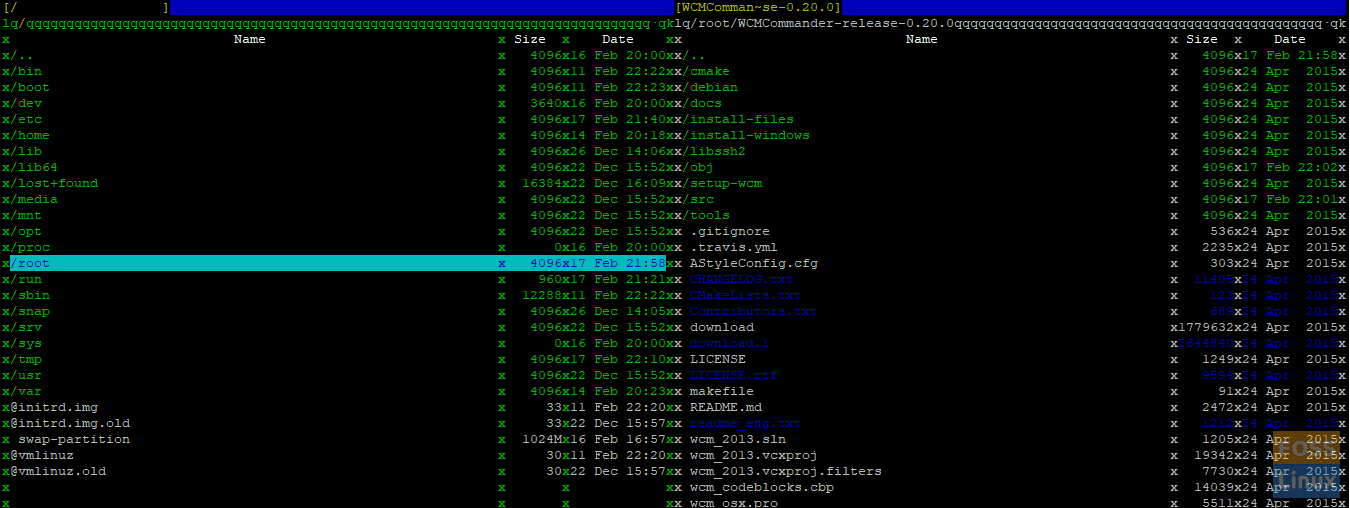Click the Size column header in root panel

(x=530, y=39)
